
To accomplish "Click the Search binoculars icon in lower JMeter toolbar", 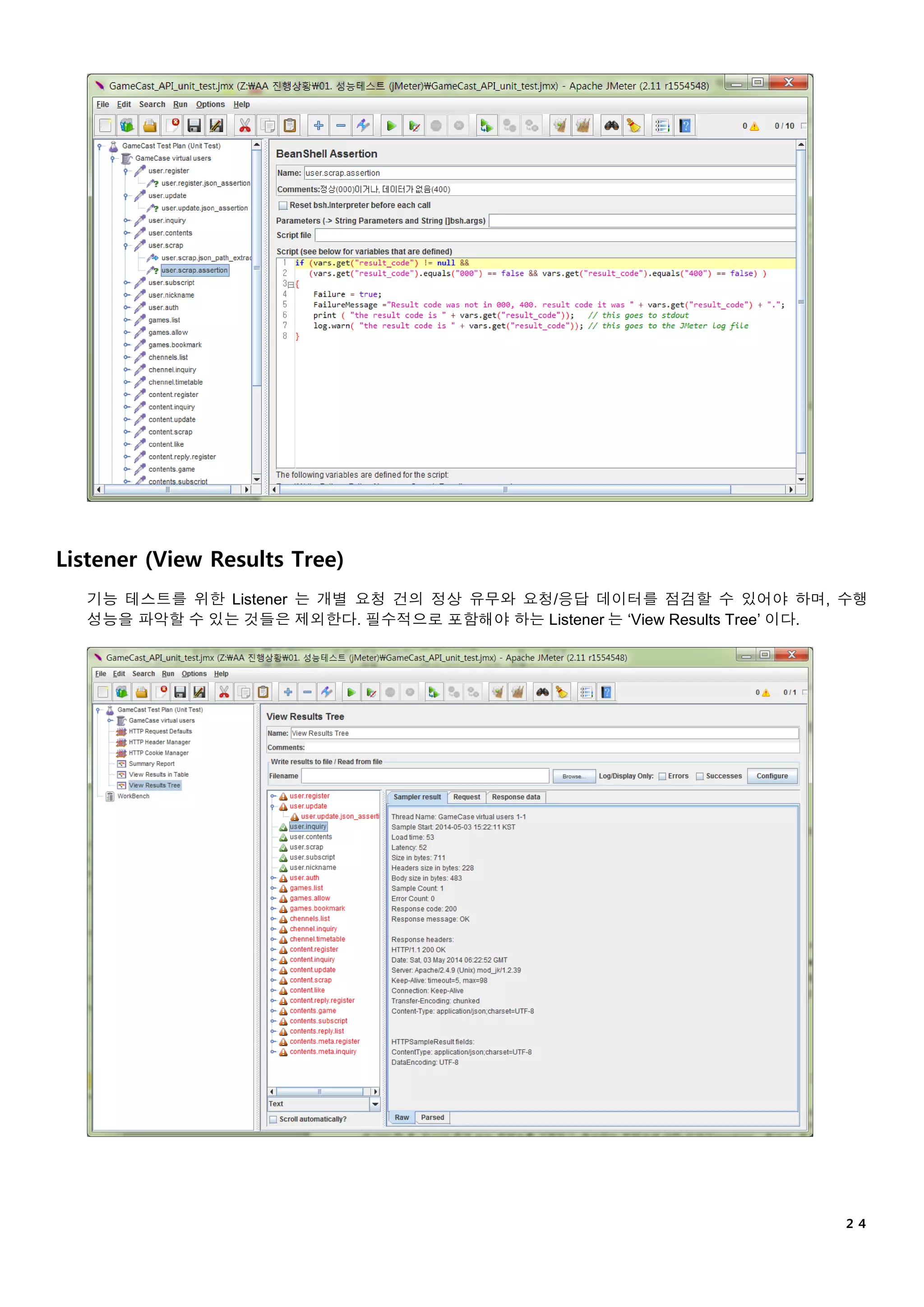I will click(x=543, y=692).
